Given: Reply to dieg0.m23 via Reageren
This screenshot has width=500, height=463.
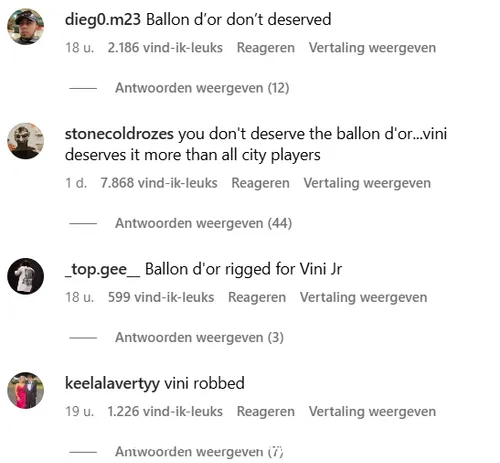Looking at the screenshot, I should (266, 48).
